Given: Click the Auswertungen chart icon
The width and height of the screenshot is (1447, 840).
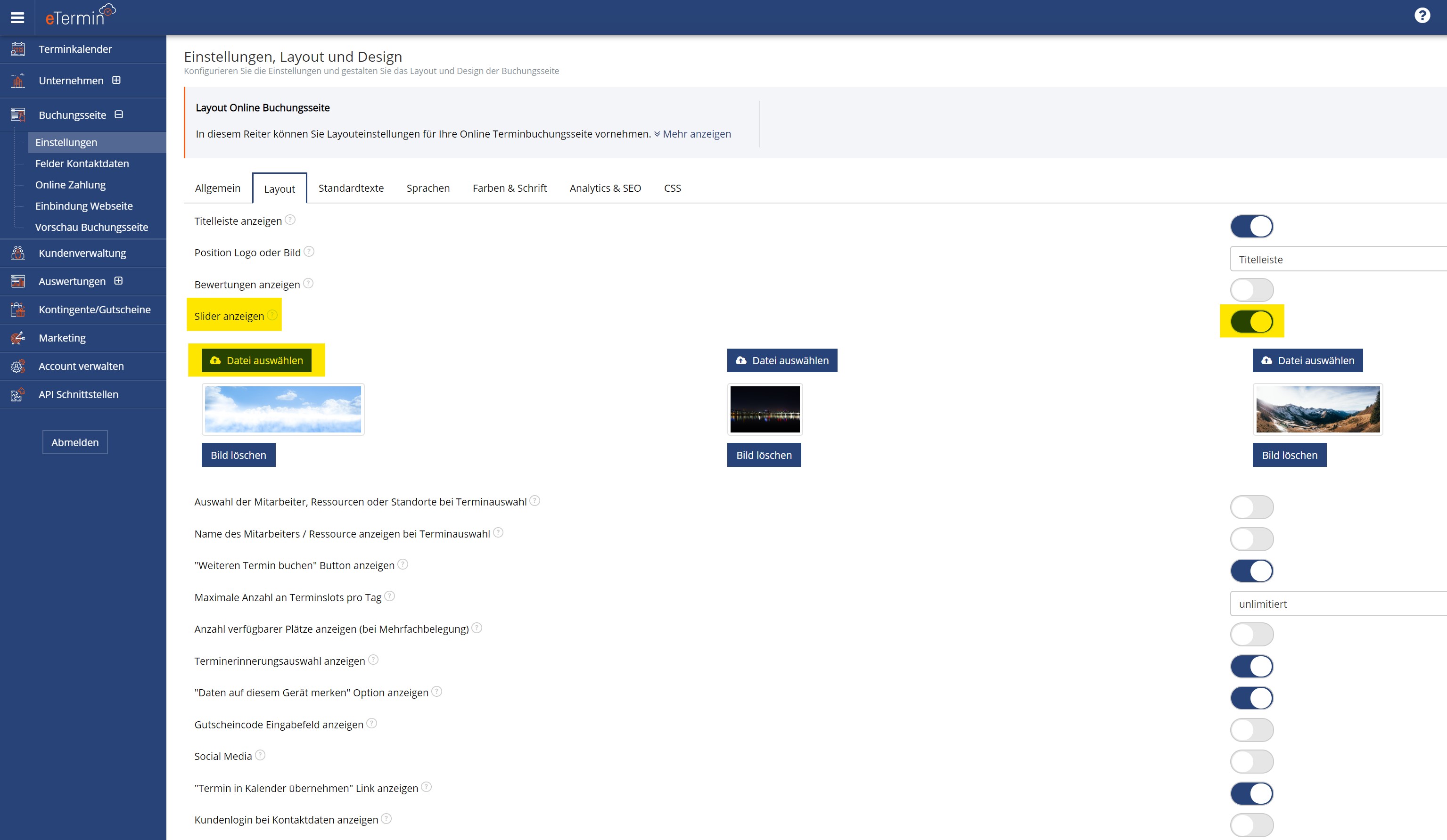Looking at the screenshot, I should coord(18,281).
